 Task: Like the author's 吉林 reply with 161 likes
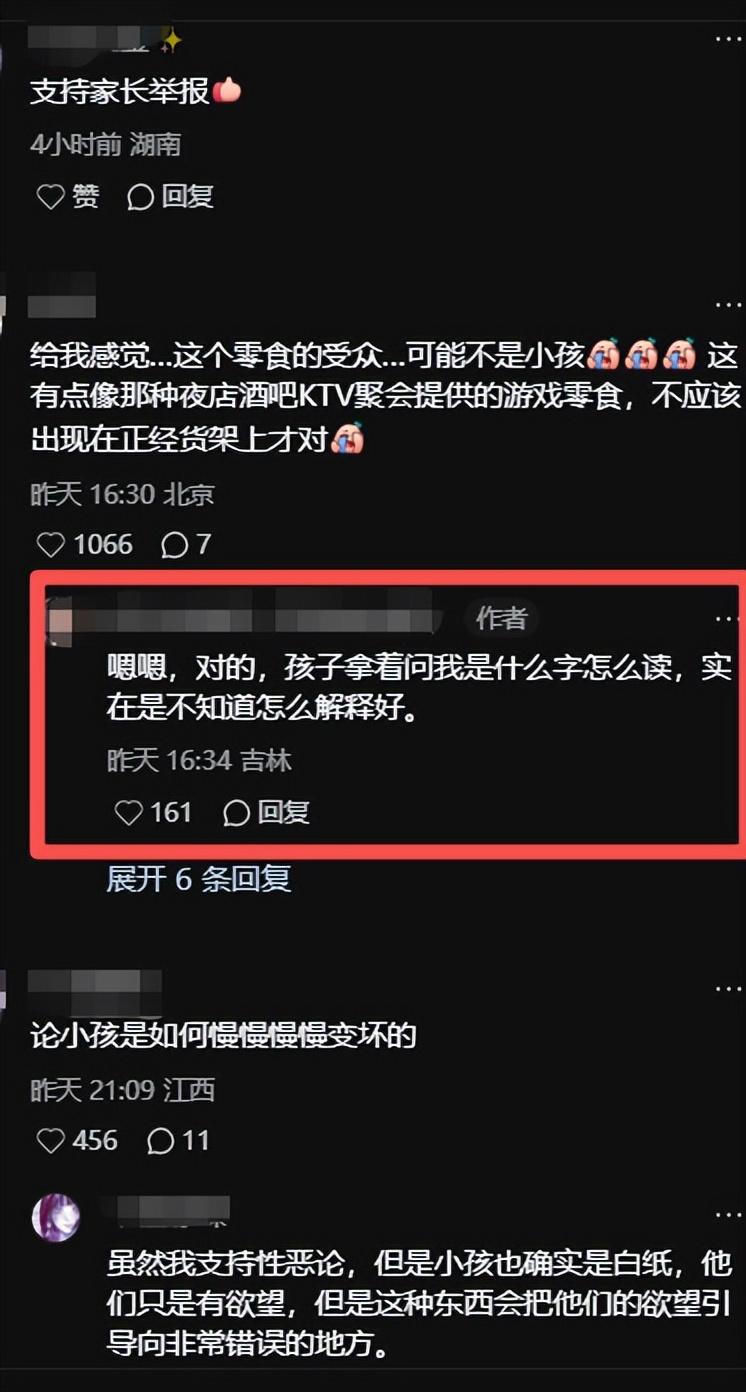(152, 812)
